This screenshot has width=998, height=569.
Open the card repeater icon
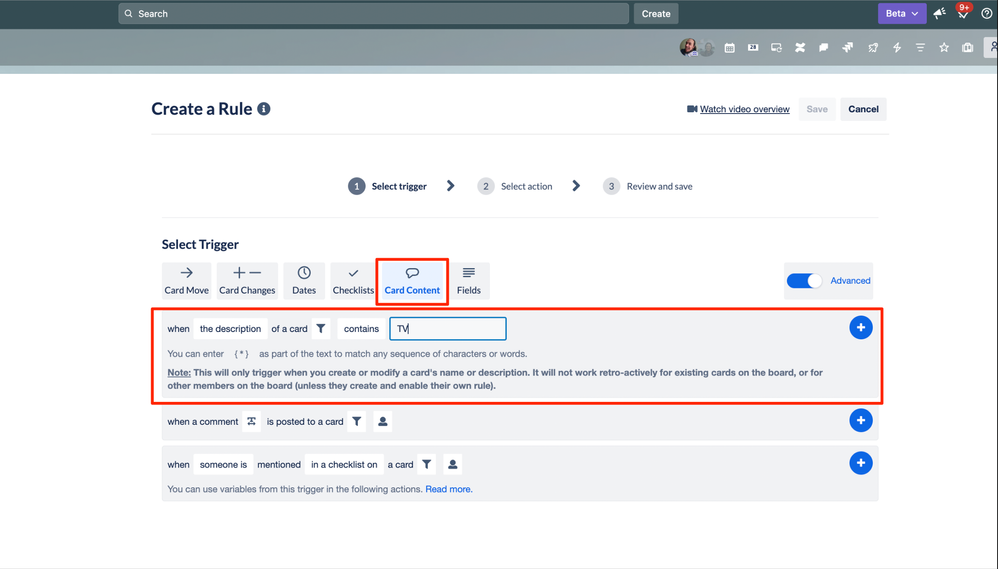coord(777,48)
